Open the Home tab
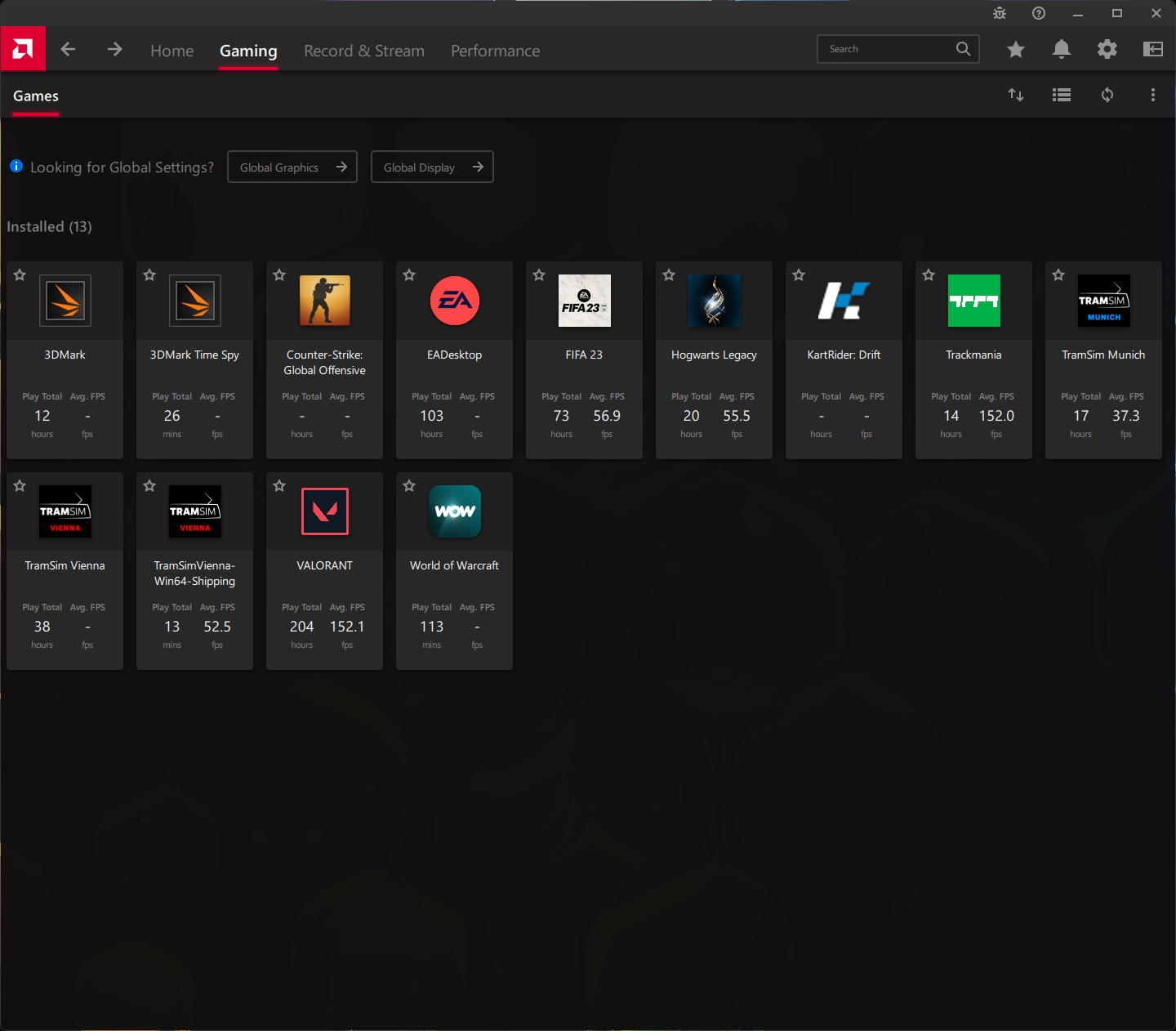 click(x=172, y=51)
